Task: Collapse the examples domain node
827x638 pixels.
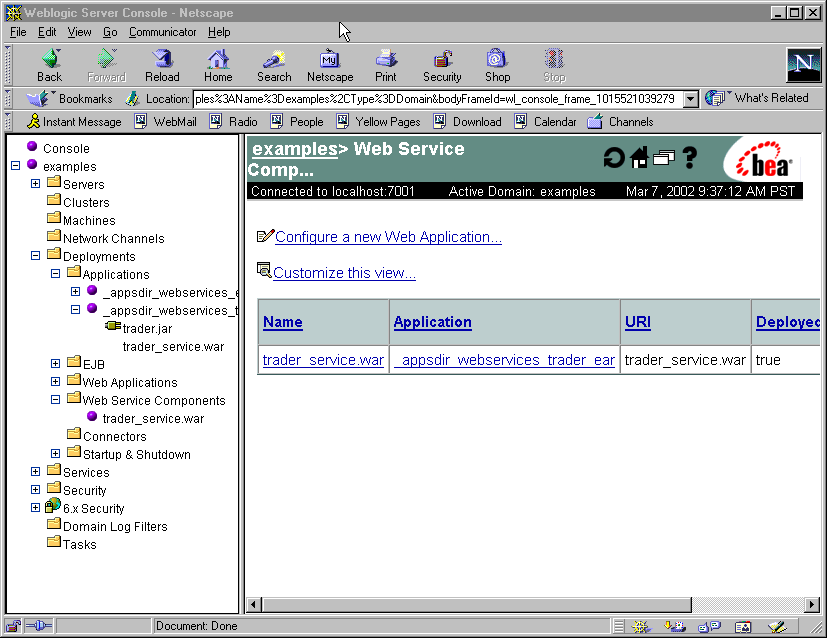Action: tap(15, 166)
